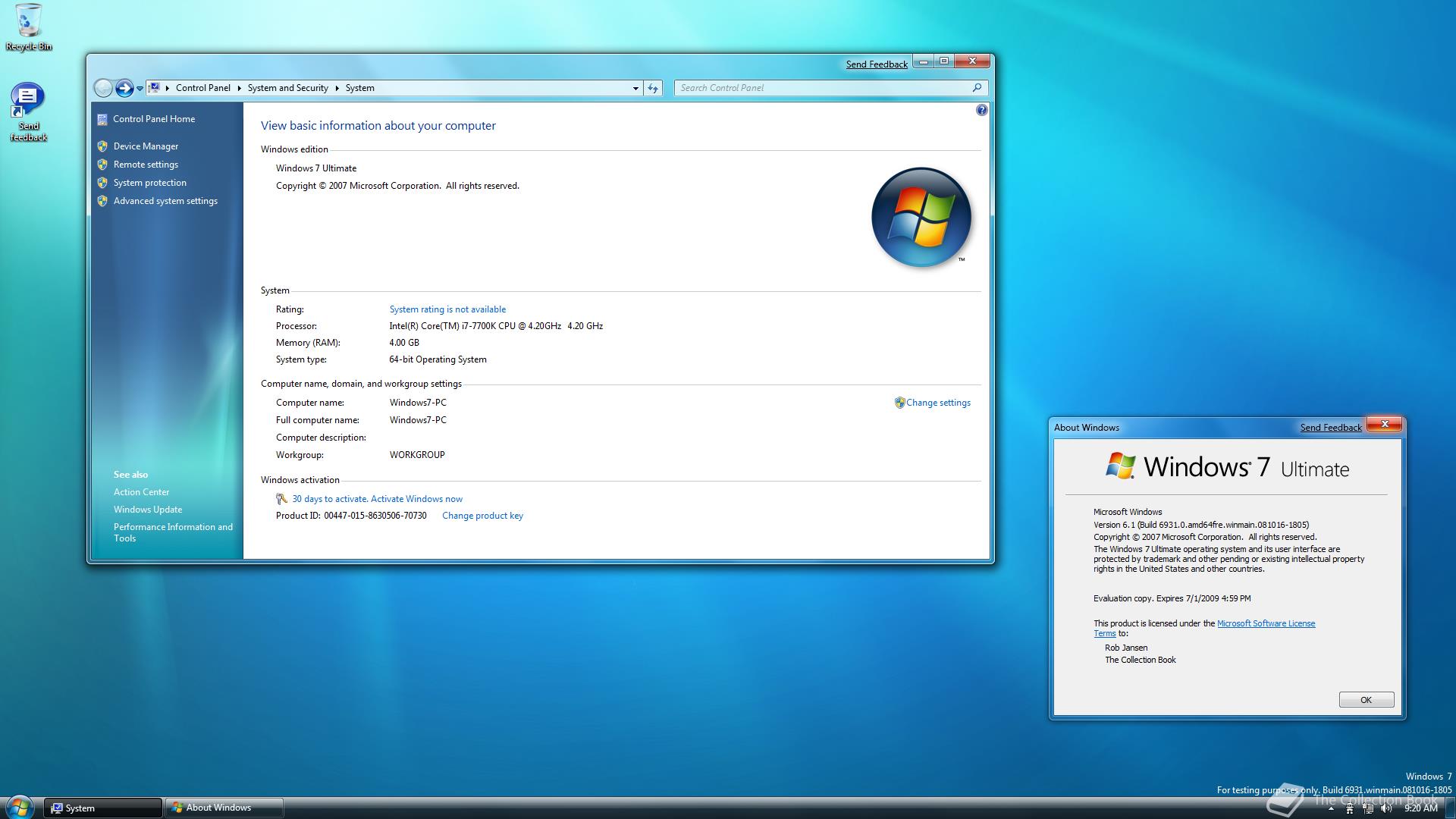
Task: Click the shield icon beside System protection
Action: click(x=102, y=183)
